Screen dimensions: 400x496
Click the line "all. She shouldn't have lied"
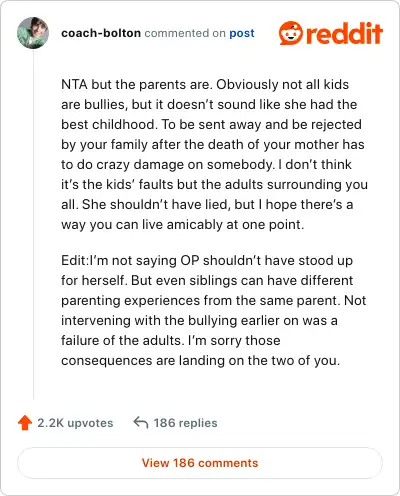tap(207, 205)
